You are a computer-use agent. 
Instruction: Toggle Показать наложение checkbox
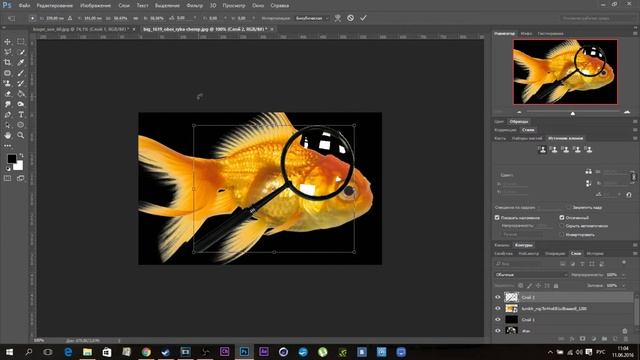tap(497, 218)
